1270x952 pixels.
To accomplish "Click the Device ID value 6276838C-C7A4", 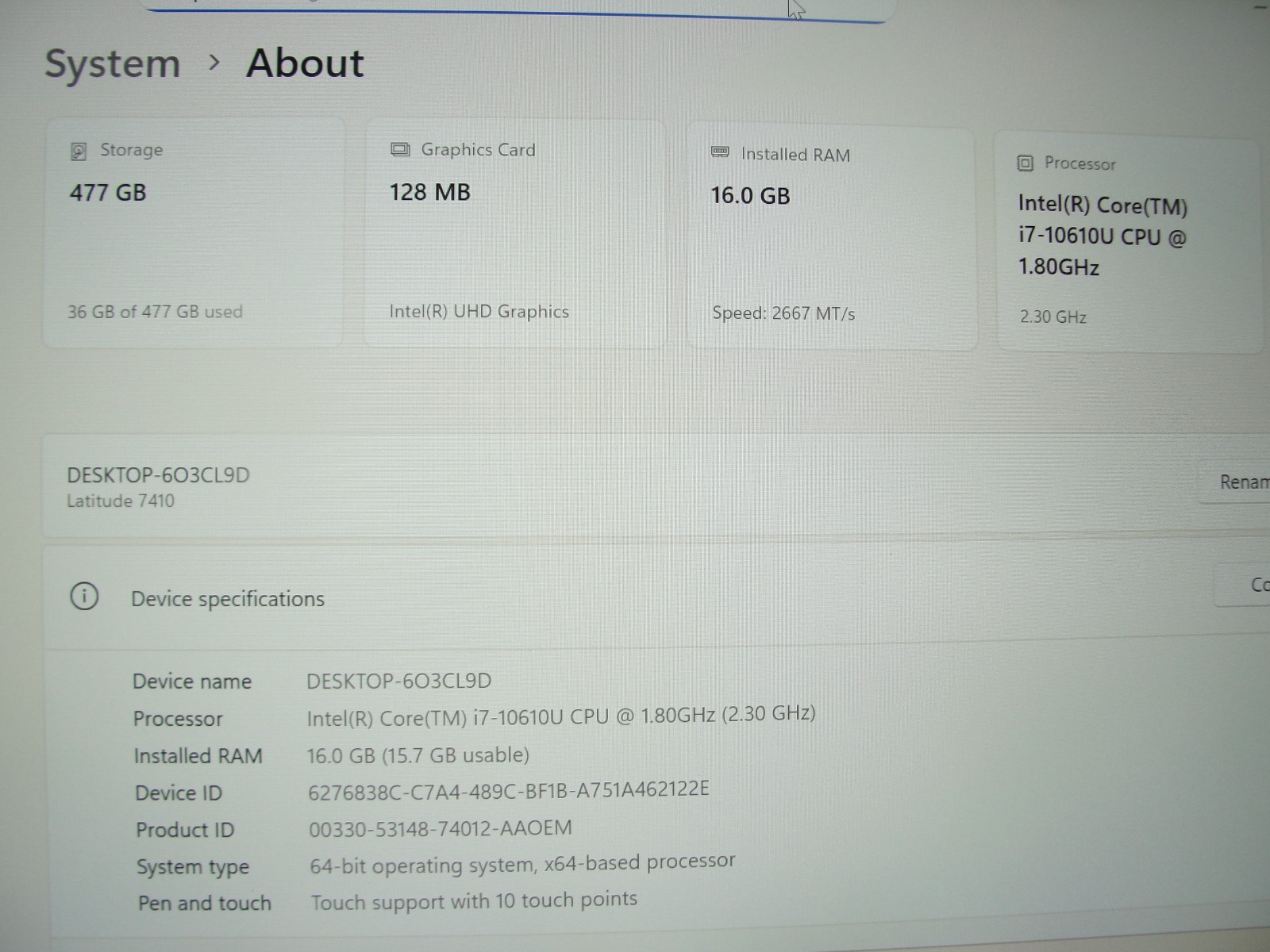I will (x=508, y=791).
